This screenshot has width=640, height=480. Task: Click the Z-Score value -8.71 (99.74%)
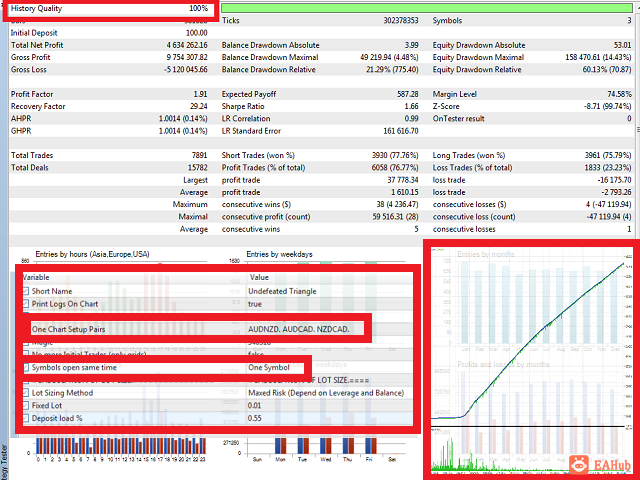coord(608,106)
